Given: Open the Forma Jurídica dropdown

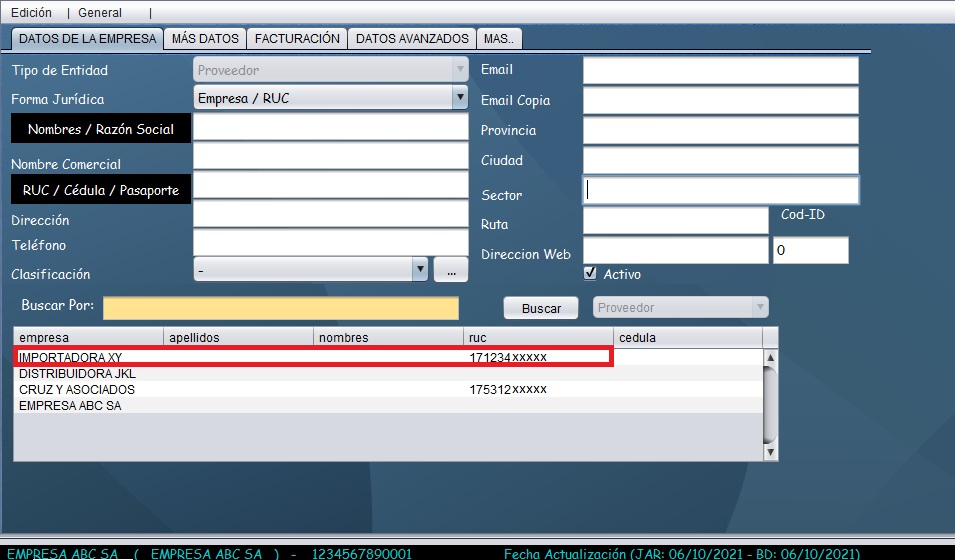Looking at the screenshot, I should [x=459, y=98].
